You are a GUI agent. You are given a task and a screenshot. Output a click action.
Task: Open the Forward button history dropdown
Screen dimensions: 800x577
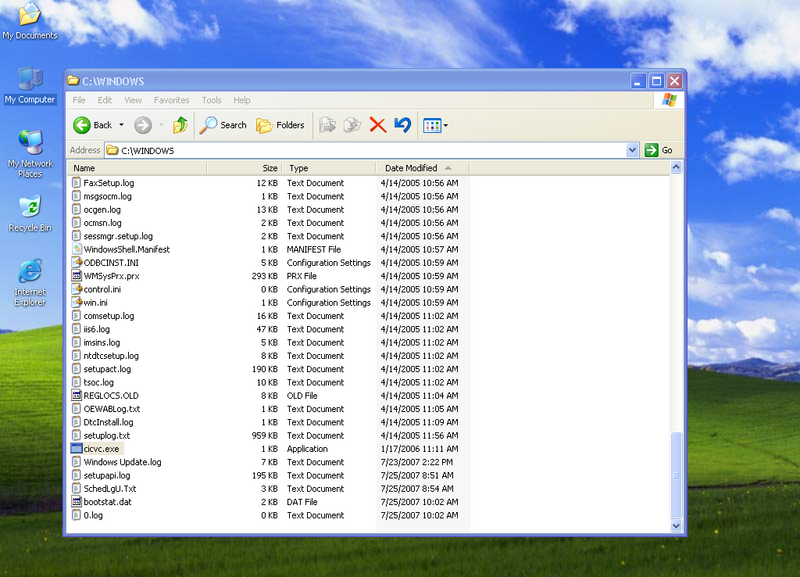(x=161, y=125)
